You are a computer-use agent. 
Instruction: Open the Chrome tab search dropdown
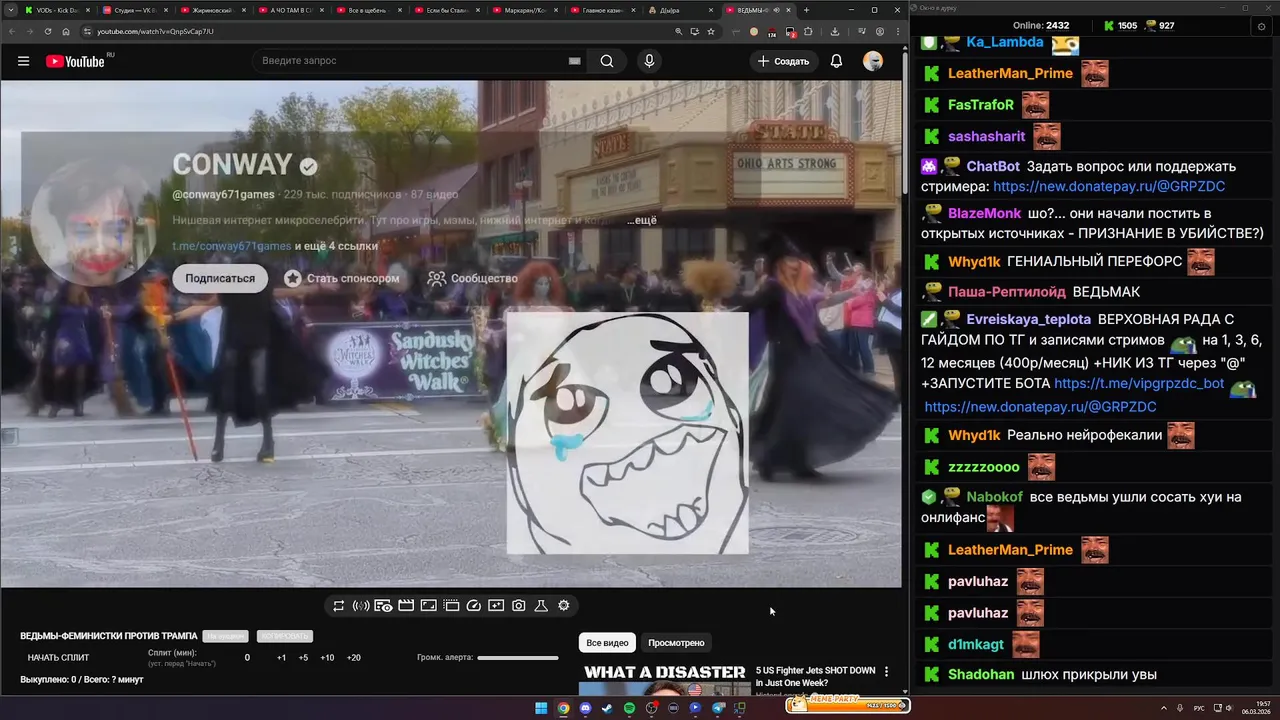pyautogui.click(x=10, y=10)
